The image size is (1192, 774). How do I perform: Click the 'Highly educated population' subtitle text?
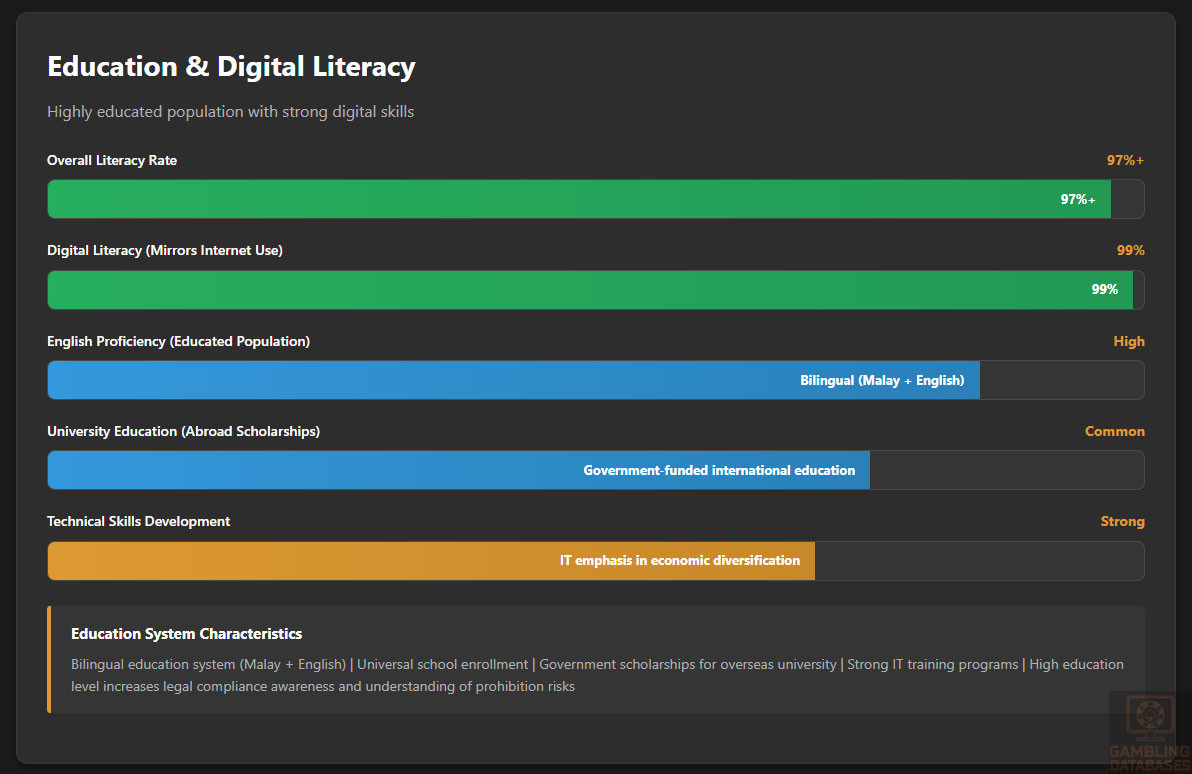point(230,112)
